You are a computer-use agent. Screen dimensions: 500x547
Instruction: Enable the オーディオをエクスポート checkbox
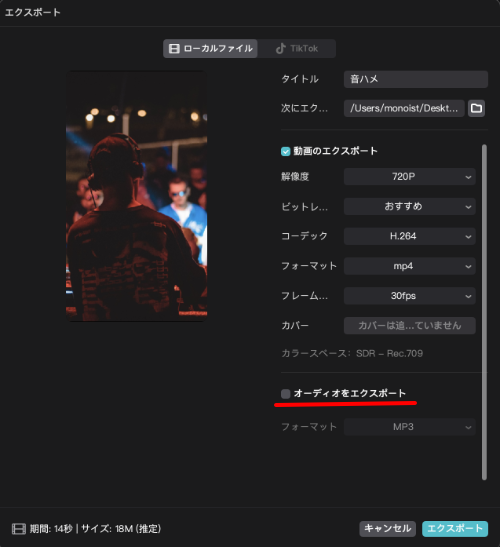pos(285,394)
